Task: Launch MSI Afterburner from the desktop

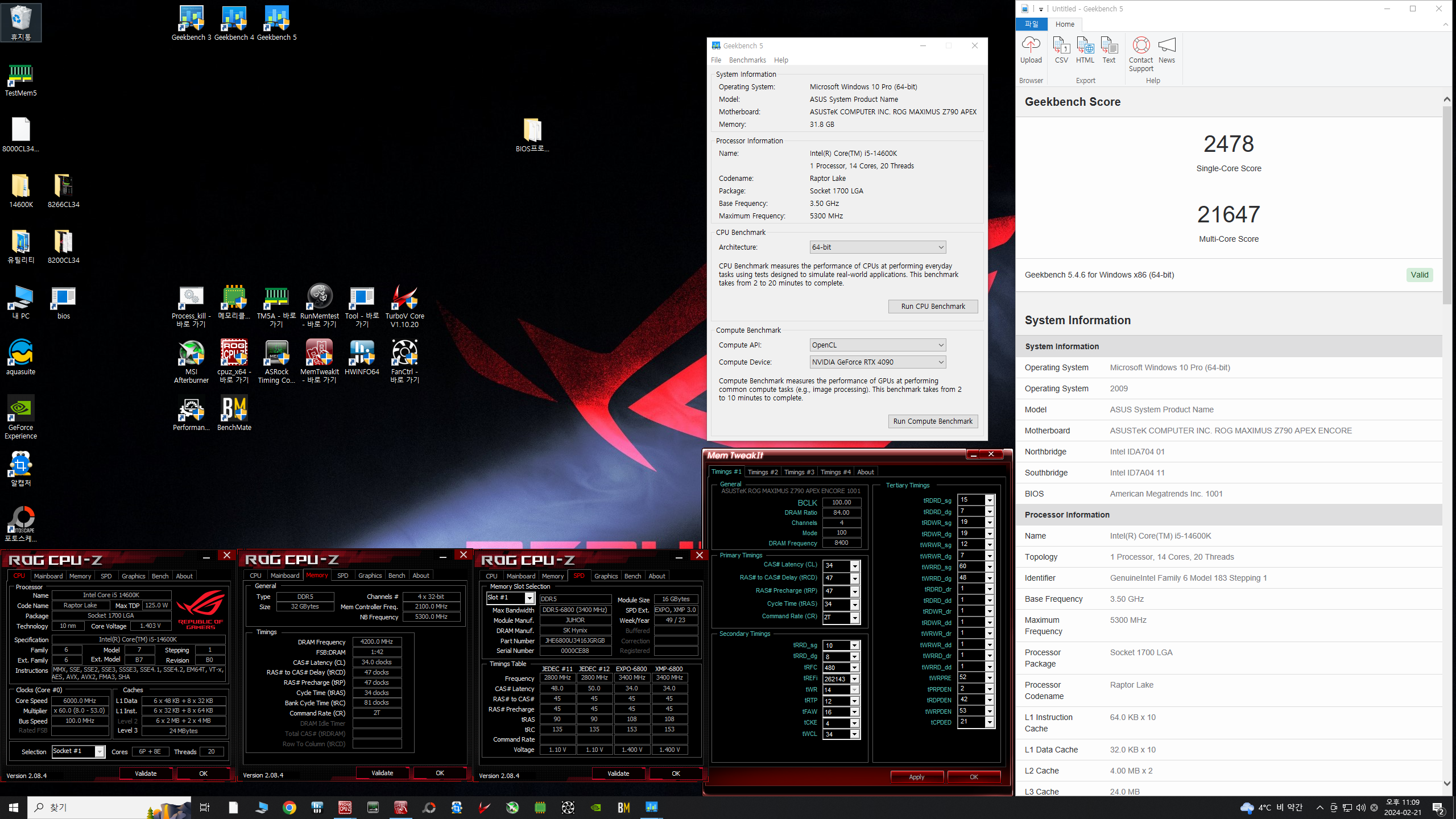Action: click(191, 361)
